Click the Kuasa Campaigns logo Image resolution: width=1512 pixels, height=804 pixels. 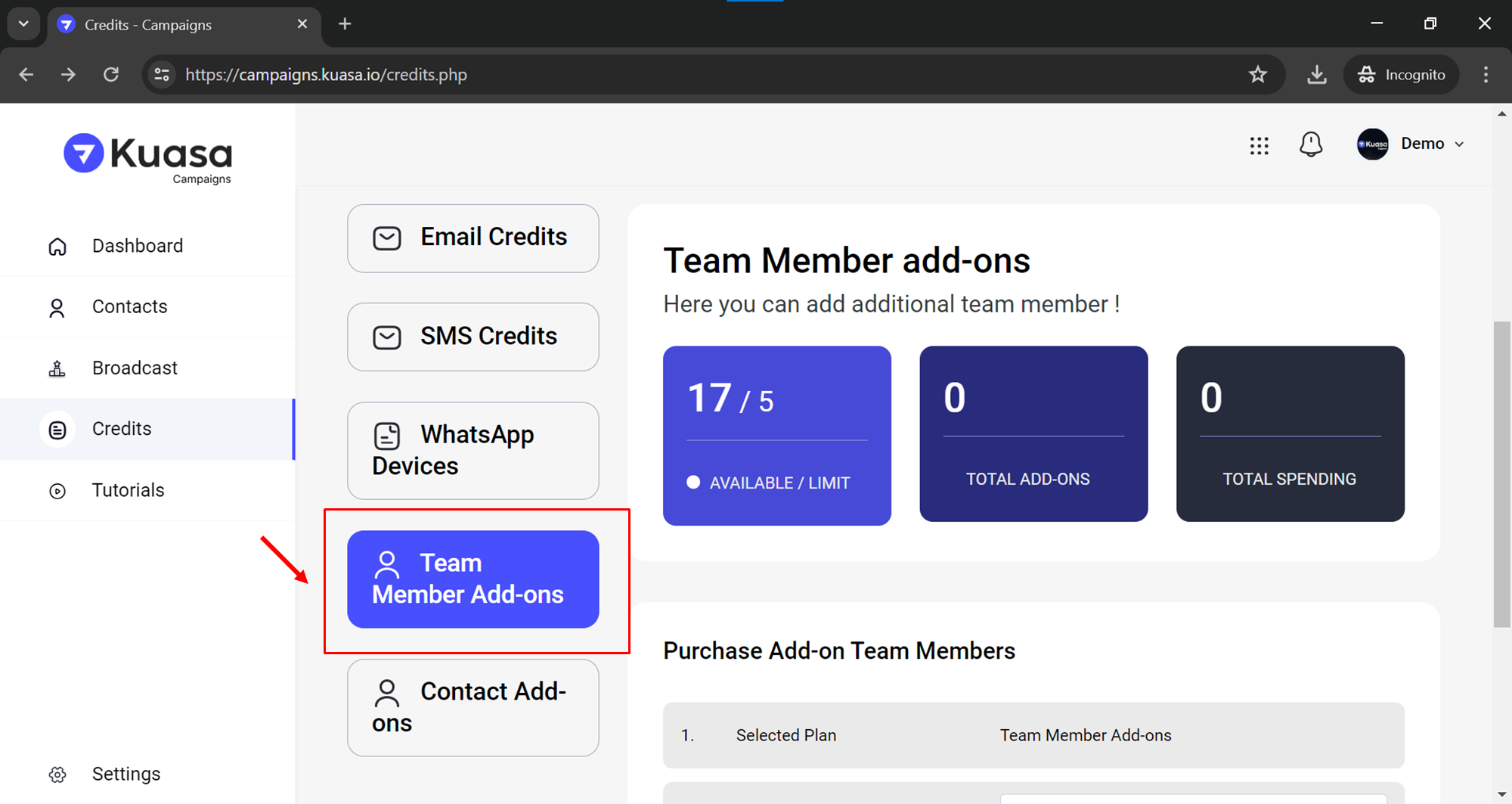click(148, 158)
